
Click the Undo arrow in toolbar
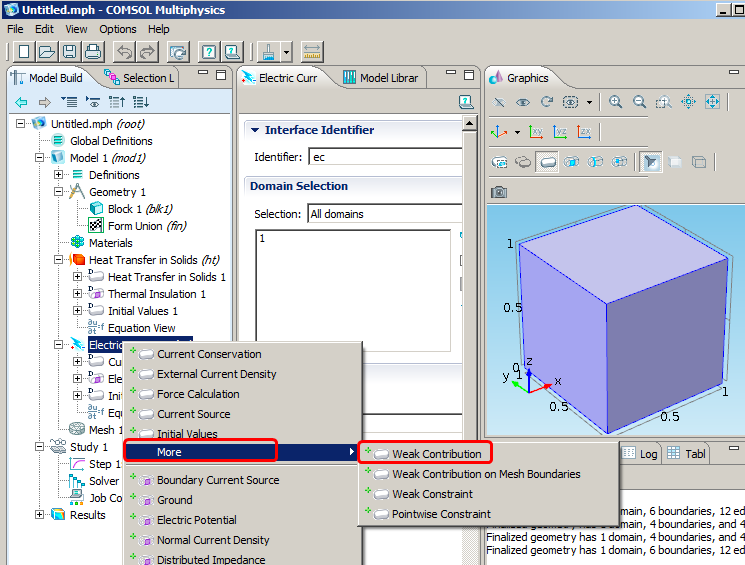click(x=125, y=51)
